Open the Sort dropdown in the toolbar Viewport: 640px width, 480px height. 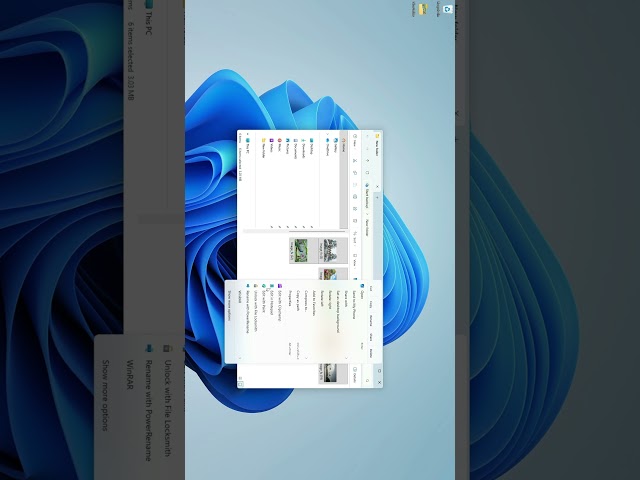coord(355,240)
